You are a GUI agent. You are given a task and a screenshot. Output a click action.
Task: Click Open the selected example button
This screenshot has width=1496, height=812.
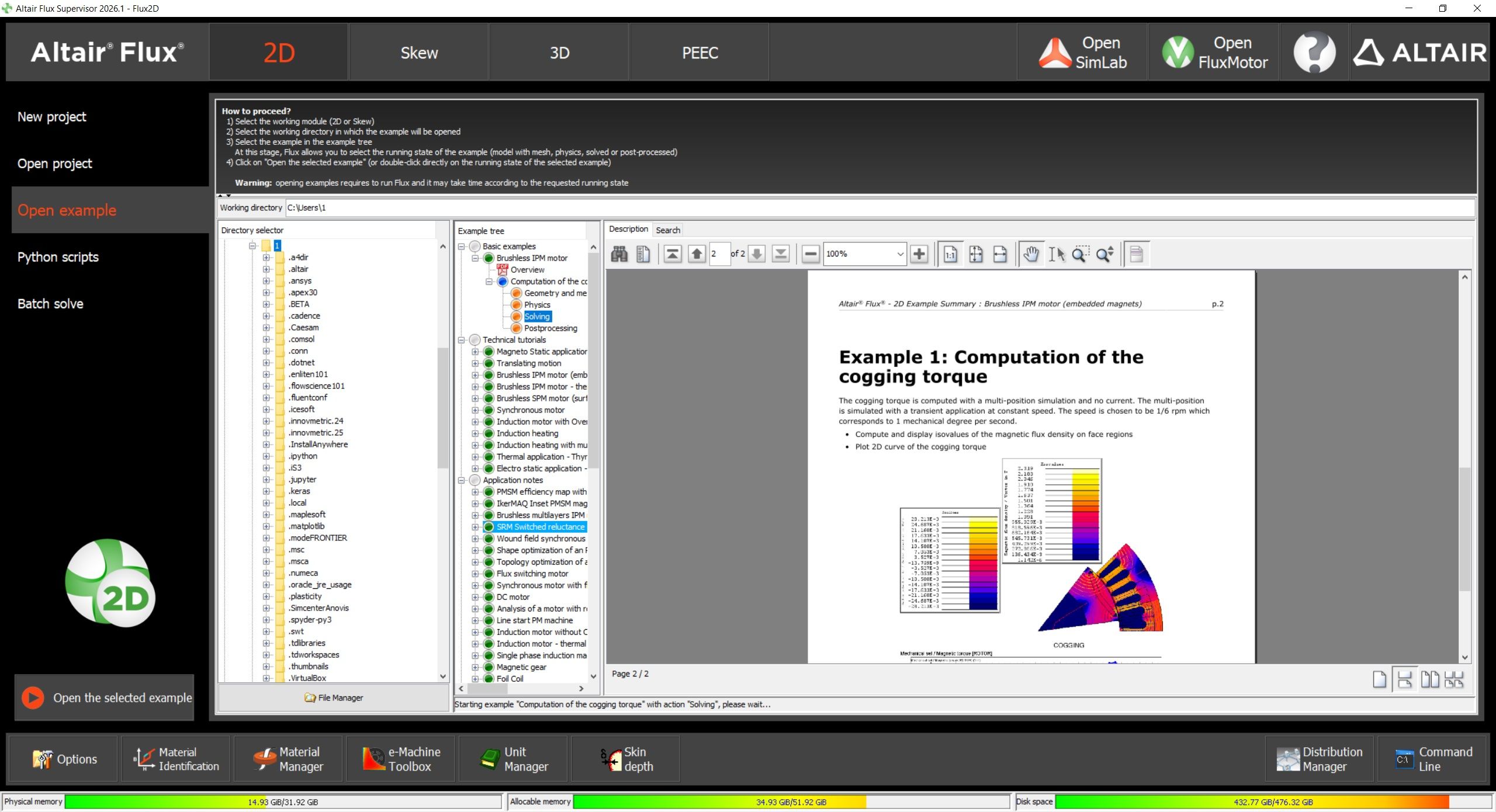[x=105, y=698]
